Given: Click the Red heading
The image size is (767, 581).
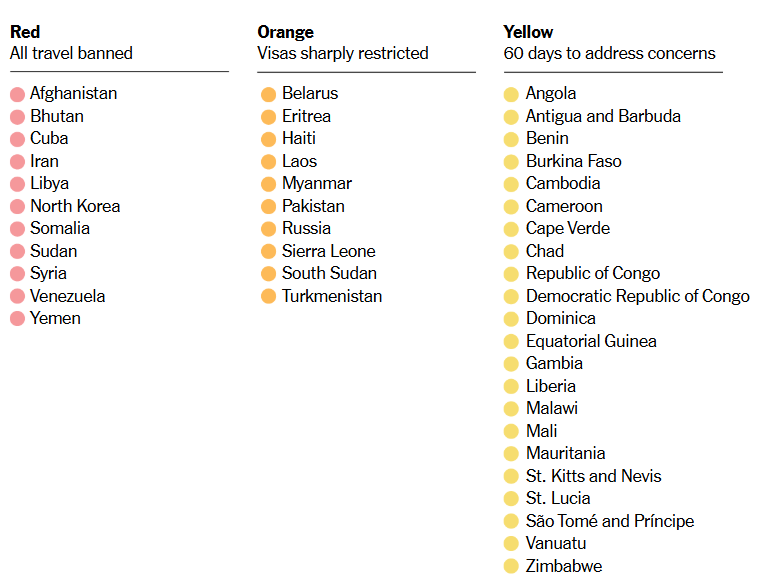Looking at the screenshot, I should pos(25,32).
